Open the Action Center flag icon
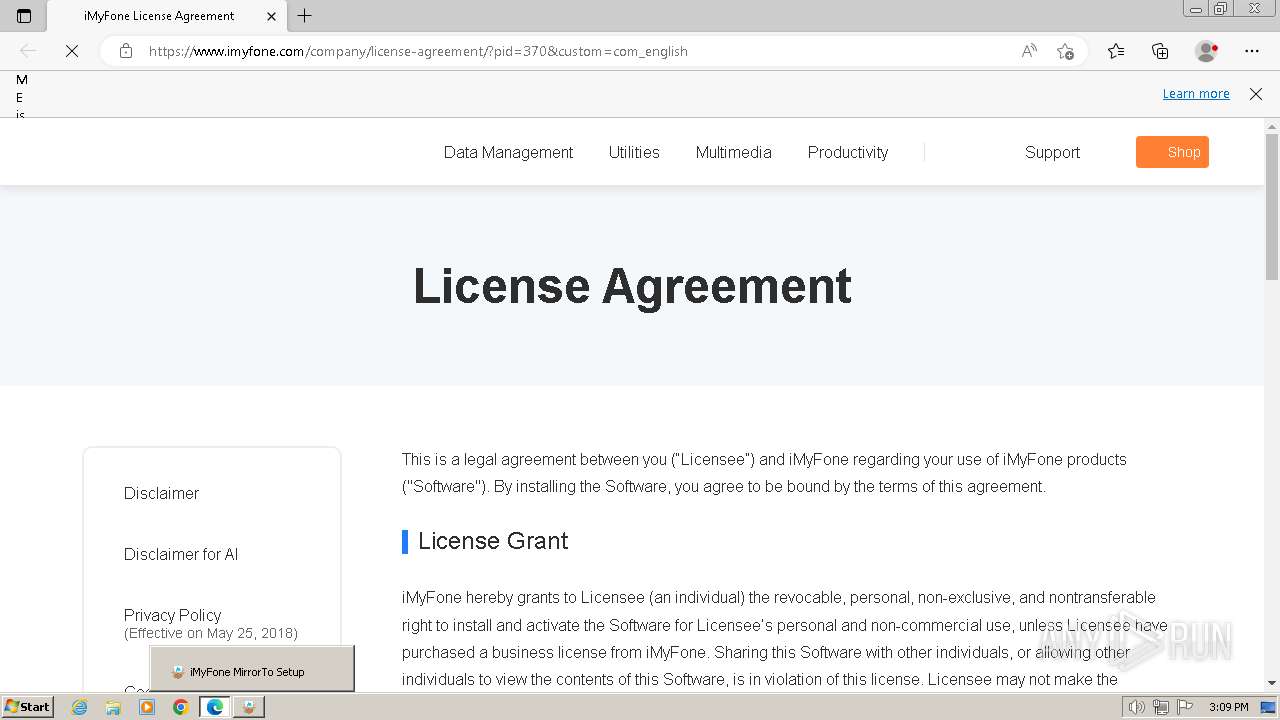The width and height of the screenshot is (1280, 720). click(1183, 707)
